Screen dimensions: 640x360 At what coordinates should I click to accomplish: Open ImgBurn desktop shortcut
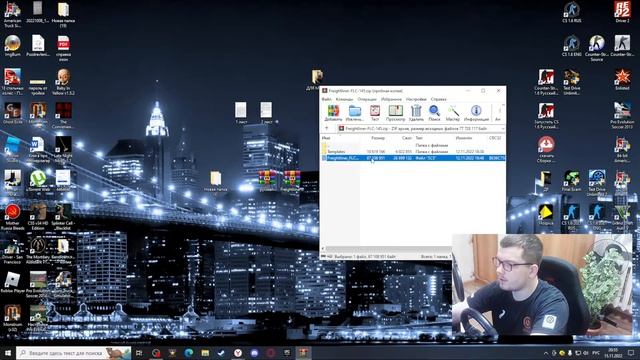[x=12, y=46]
